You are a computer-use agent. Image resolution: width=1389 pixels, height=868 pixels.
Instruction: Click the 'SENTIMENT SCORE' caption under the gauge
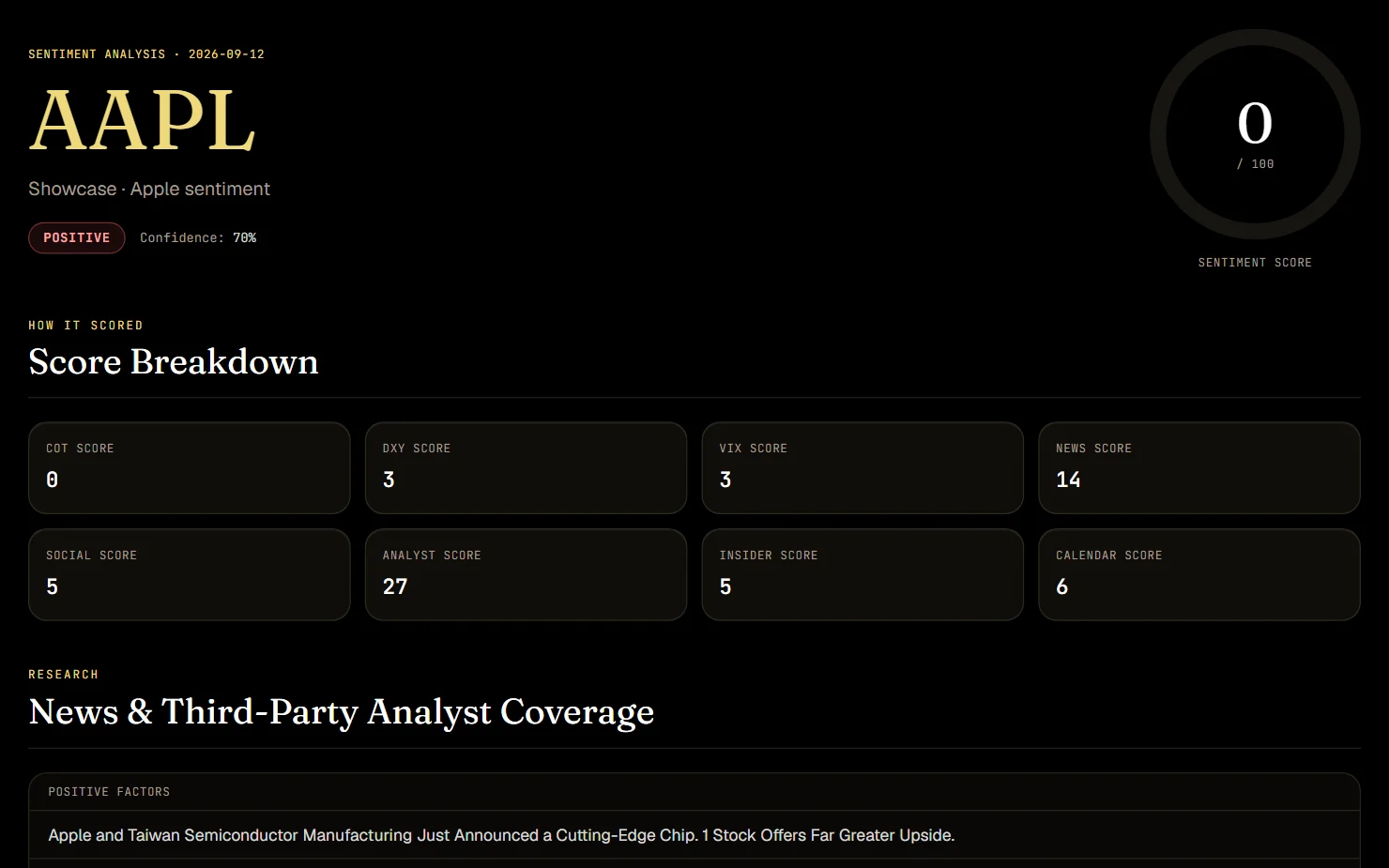1255,263
